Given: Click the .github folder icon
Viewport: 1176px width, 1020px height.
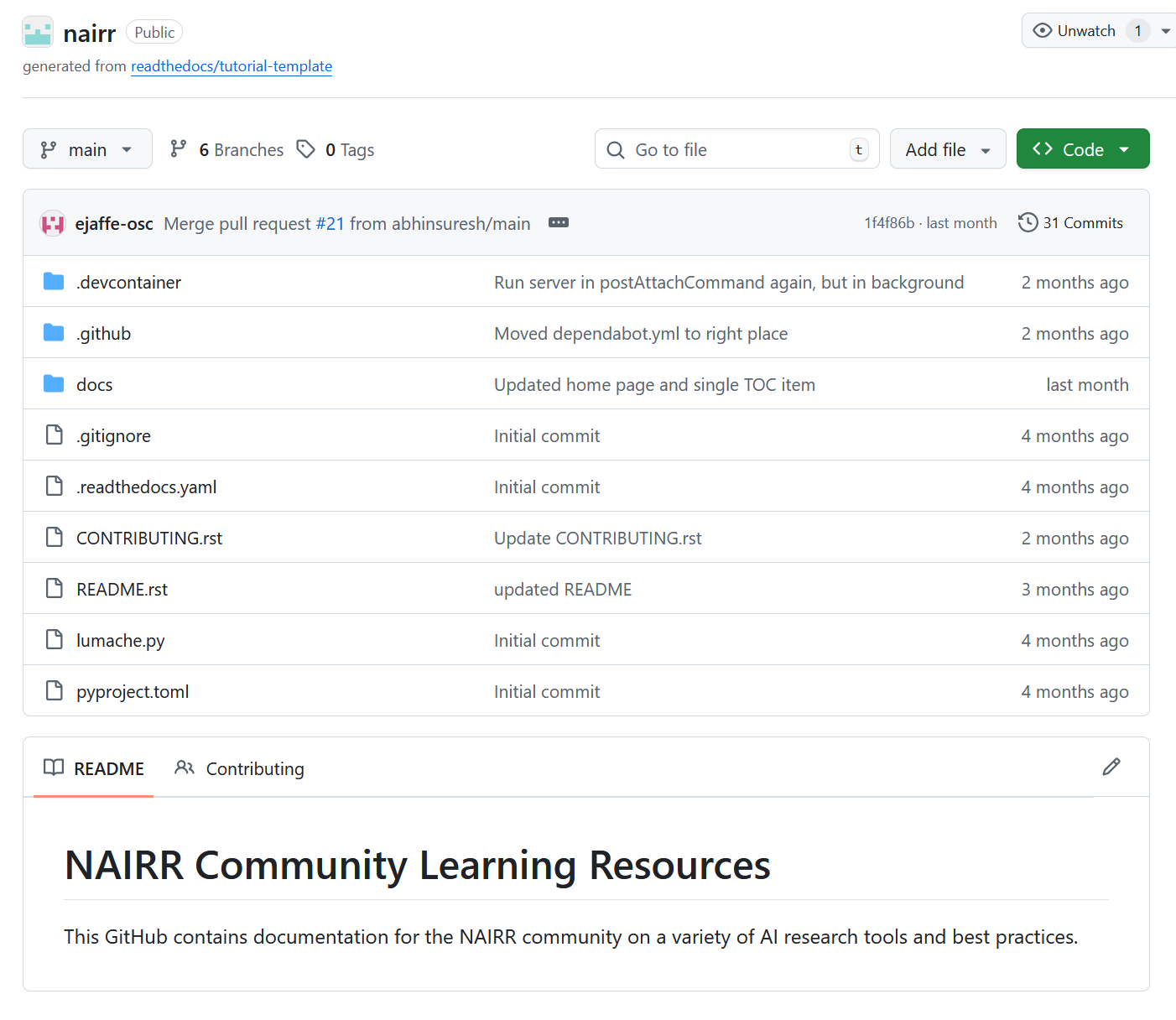Looking at the screenshot, I should pyautogui.click(x=54, y=333).
